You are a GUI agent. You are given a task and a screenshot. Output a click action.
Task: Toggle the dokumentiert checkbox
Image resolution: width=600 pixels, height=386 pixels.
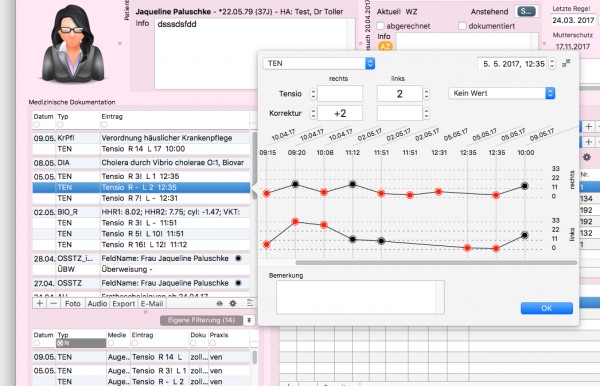pos(462,26)
